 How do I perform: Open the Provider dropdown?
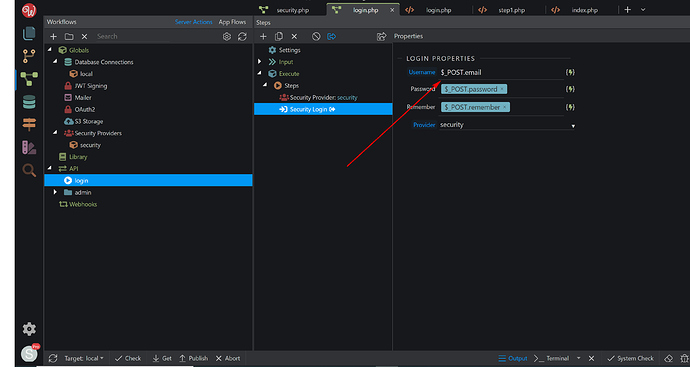point(507,125)
